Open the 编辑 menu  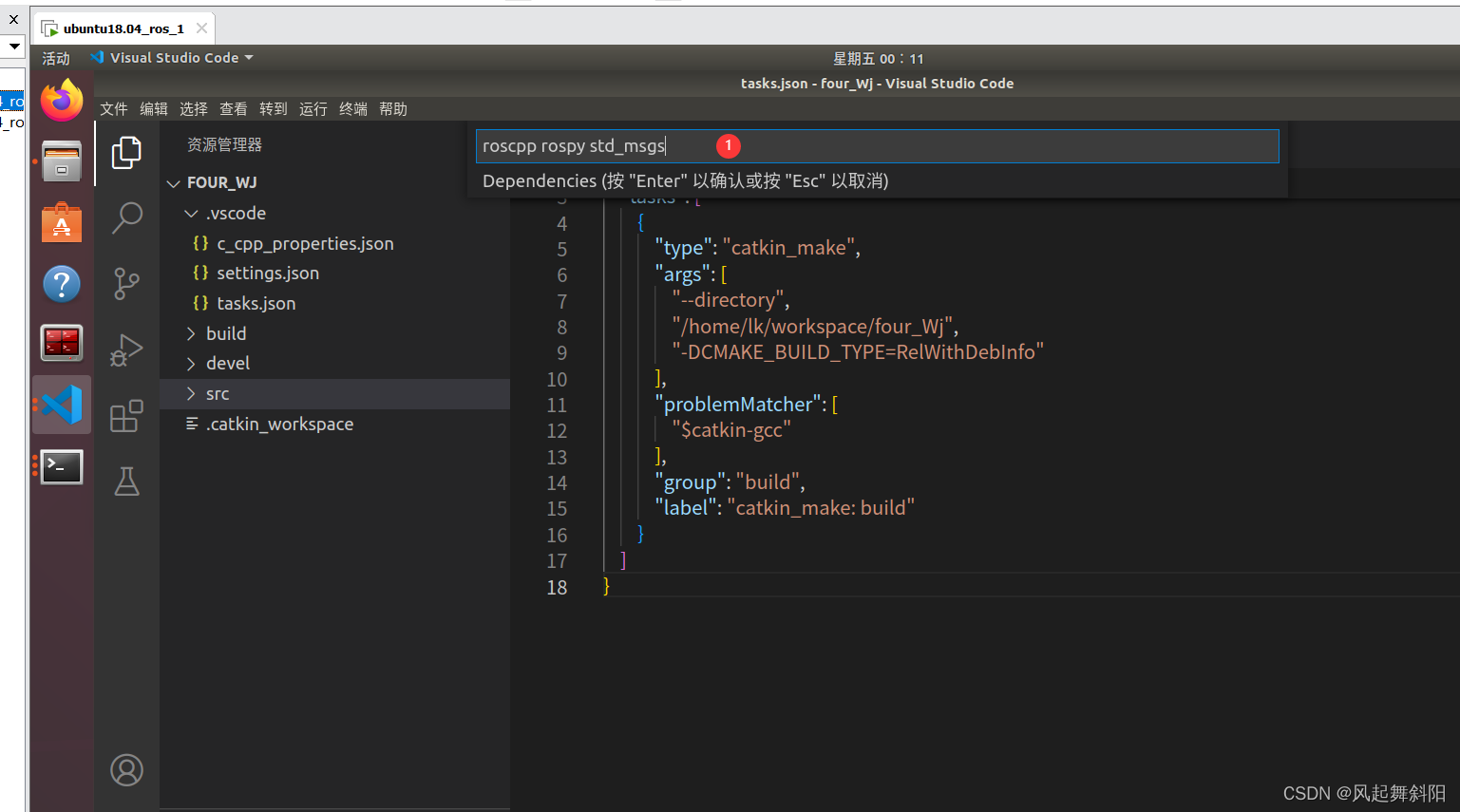[x=154, y=109]
